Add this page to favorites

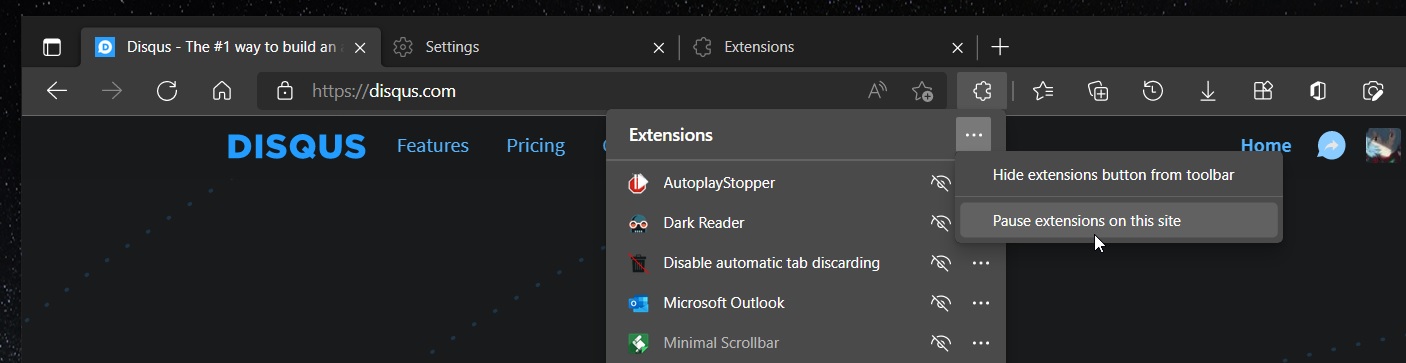point(922,91)
